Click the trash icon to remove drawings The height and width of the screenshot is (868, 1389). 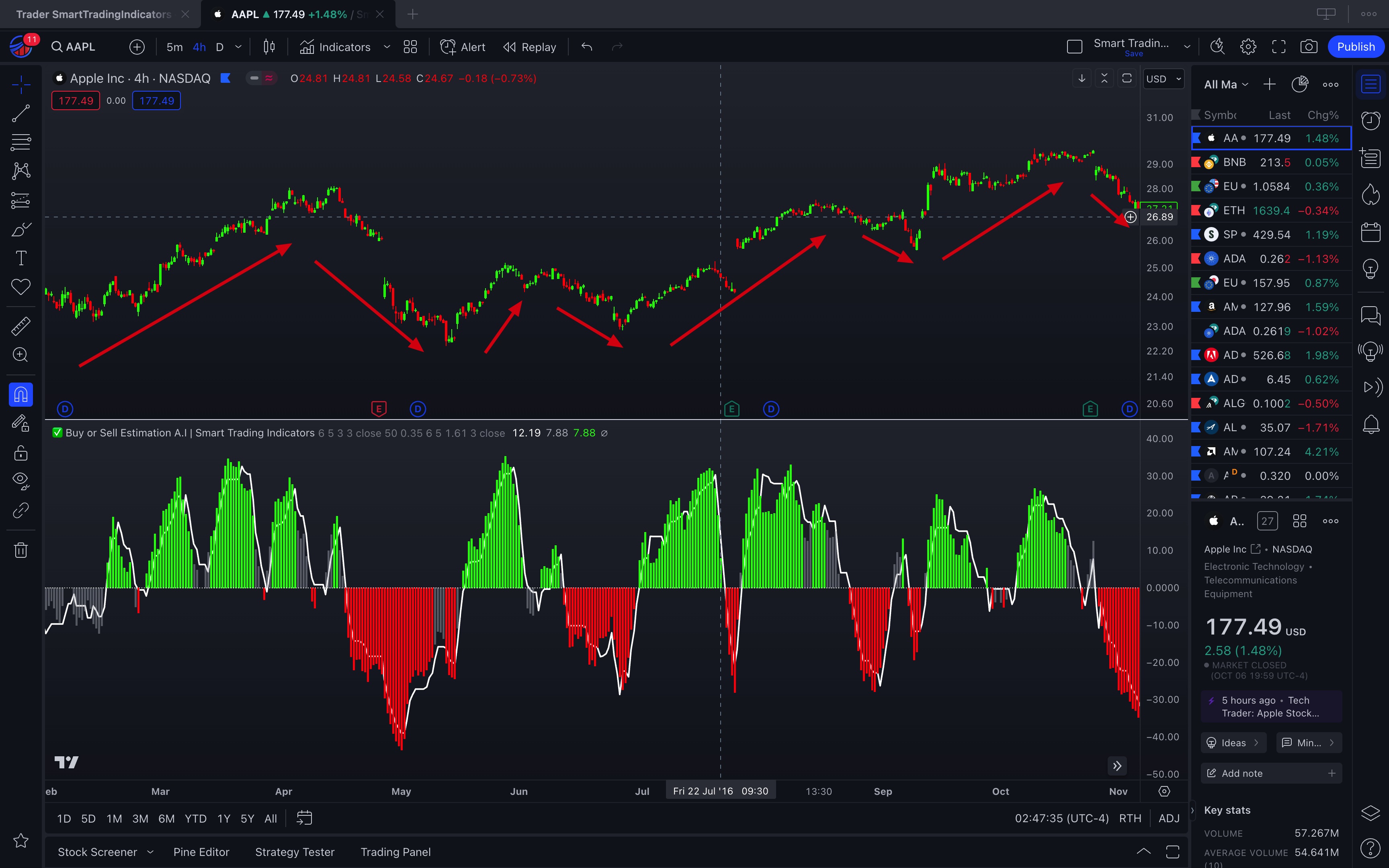tap(20, 550)
